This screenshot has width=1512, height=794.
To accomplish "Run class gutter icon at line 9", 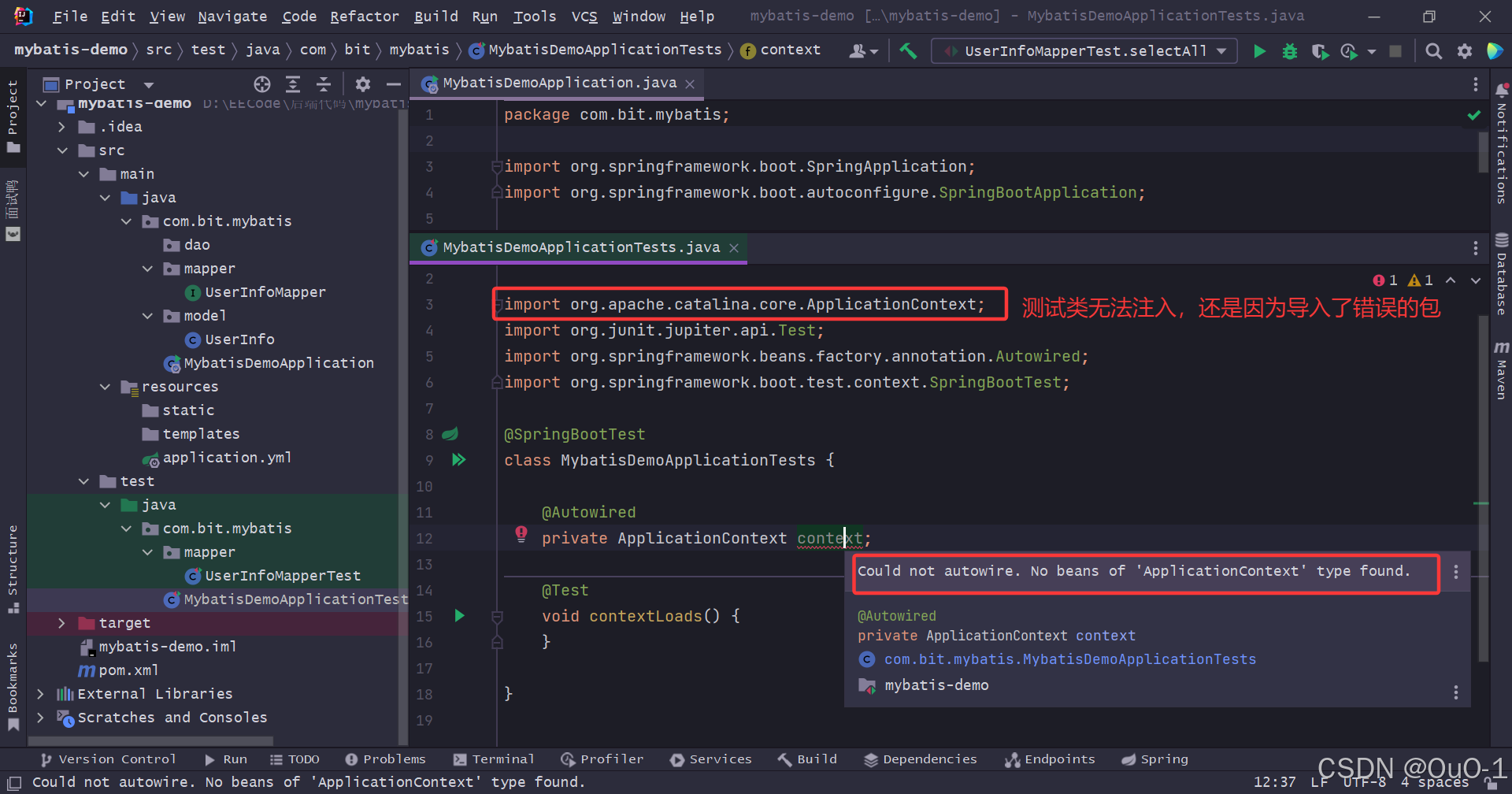I will click(458, 459).
